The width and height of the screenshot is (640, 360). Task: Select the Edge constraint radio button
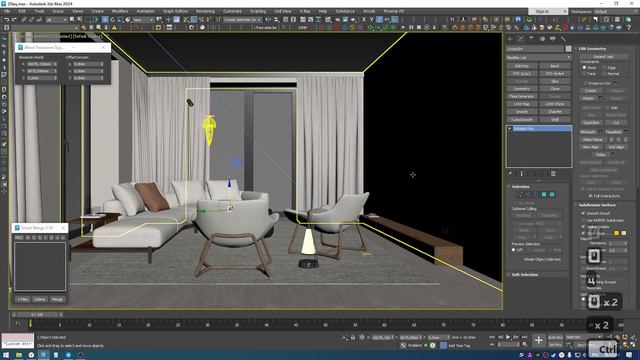coord(604,67)
